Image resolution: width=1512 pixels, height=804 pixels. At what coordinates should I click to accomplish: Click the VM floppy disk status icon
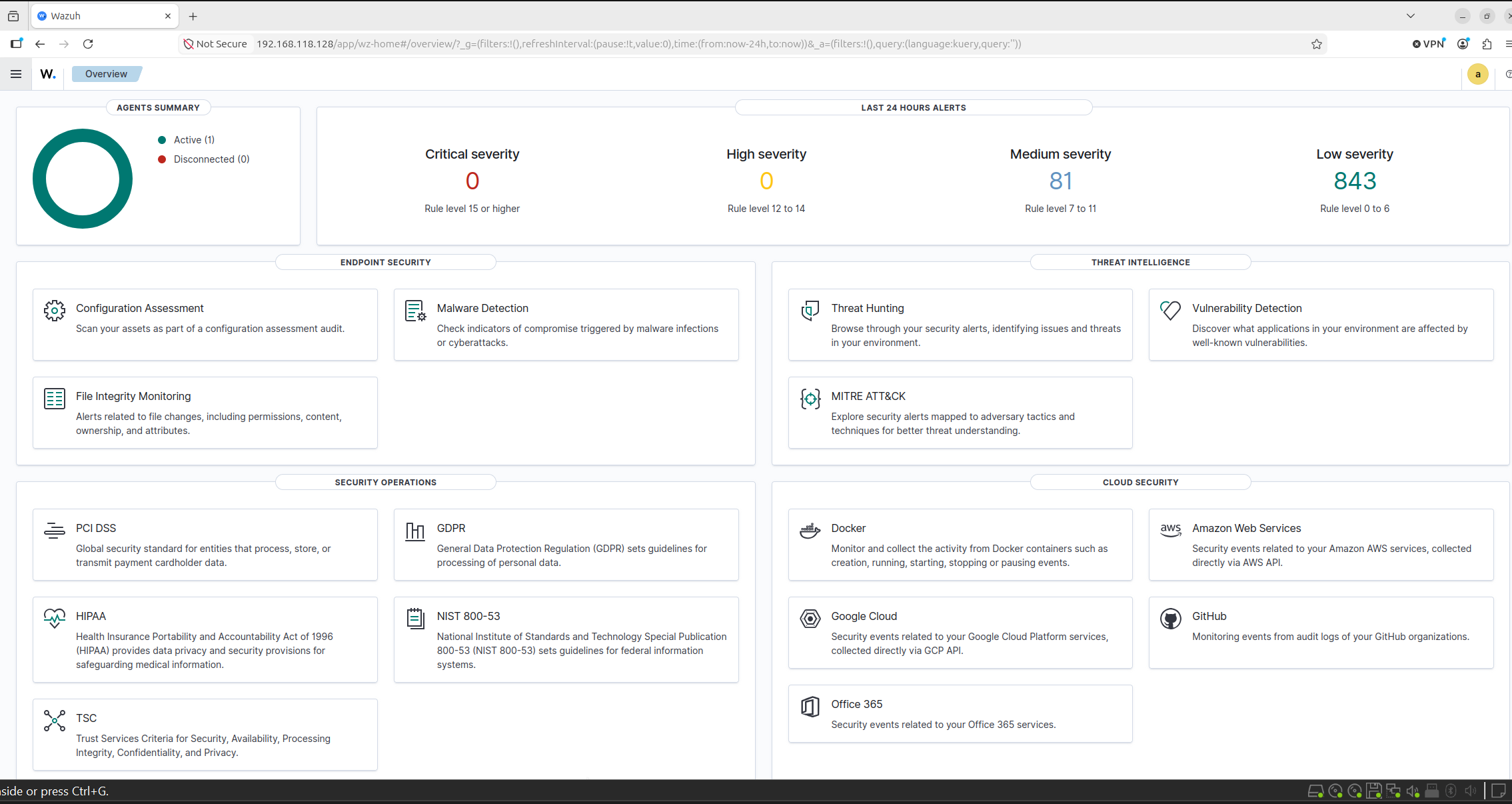tap(1373, 791)
